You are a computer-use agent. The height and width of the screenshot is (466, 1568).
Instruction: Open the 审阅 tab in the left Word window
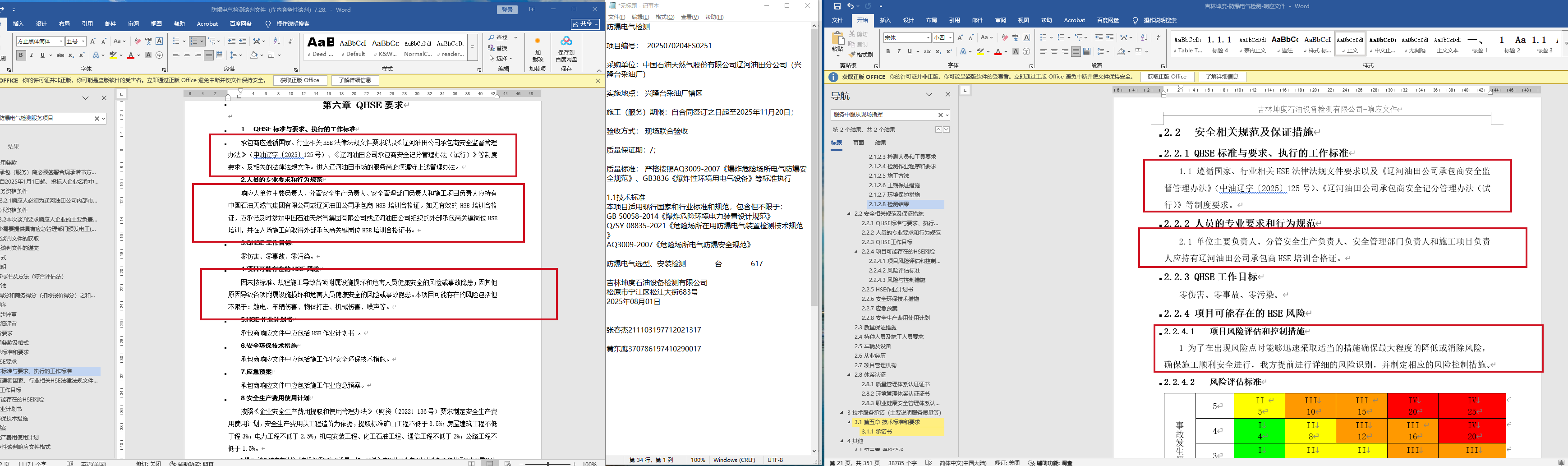pos(133,24)
